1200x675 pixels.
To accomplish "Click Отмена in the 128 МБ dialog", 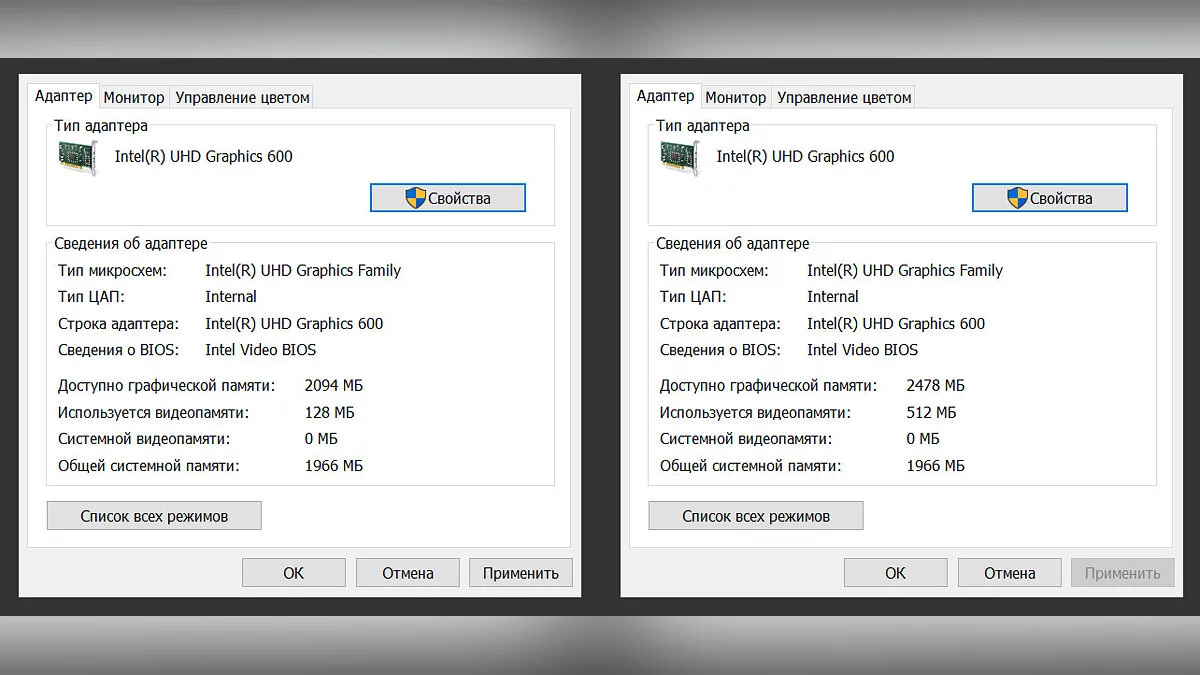I will [408, 573].
